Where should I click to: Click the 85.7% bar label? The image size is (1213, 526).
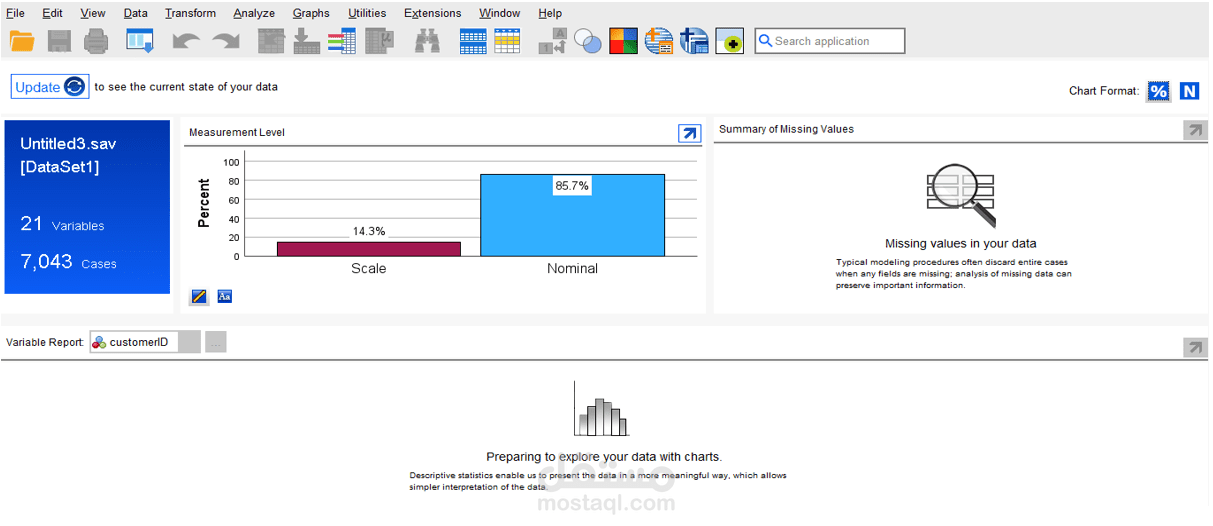[572, 186]
